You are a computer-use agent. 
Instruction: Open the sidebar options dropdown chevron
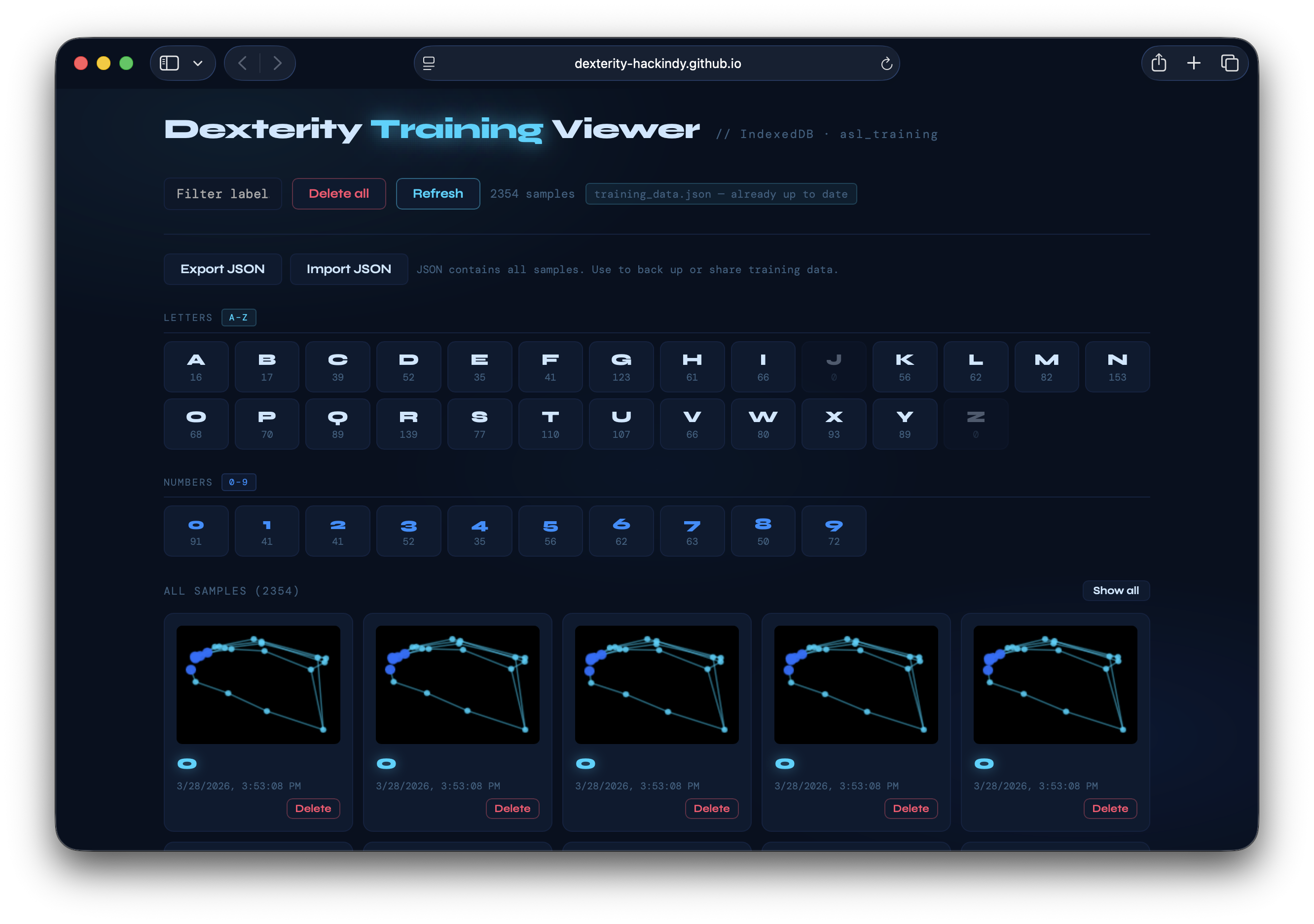[x=198, y=64]
